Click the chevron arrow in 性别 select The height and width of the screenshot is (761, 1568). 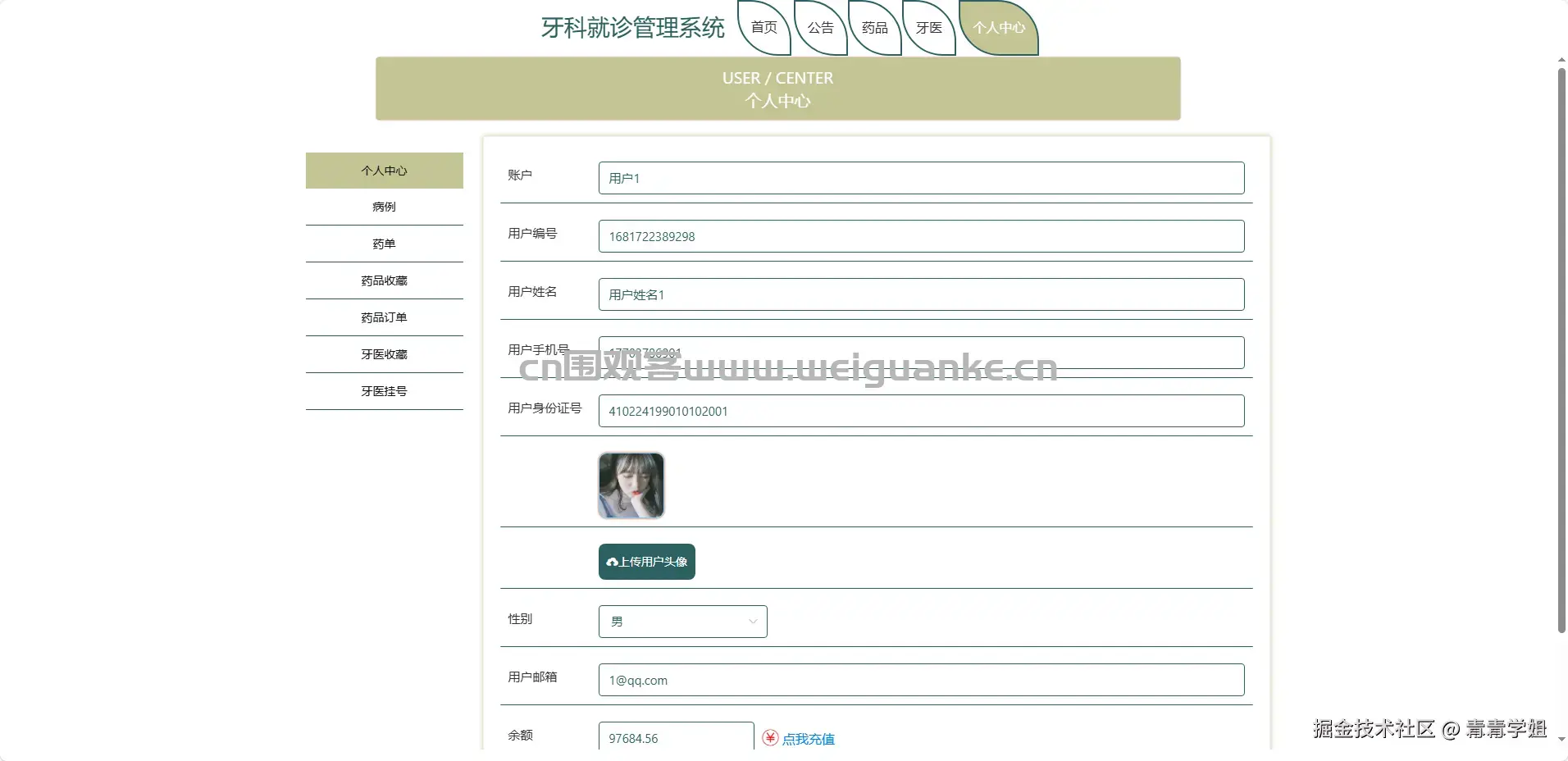(752, 622)
